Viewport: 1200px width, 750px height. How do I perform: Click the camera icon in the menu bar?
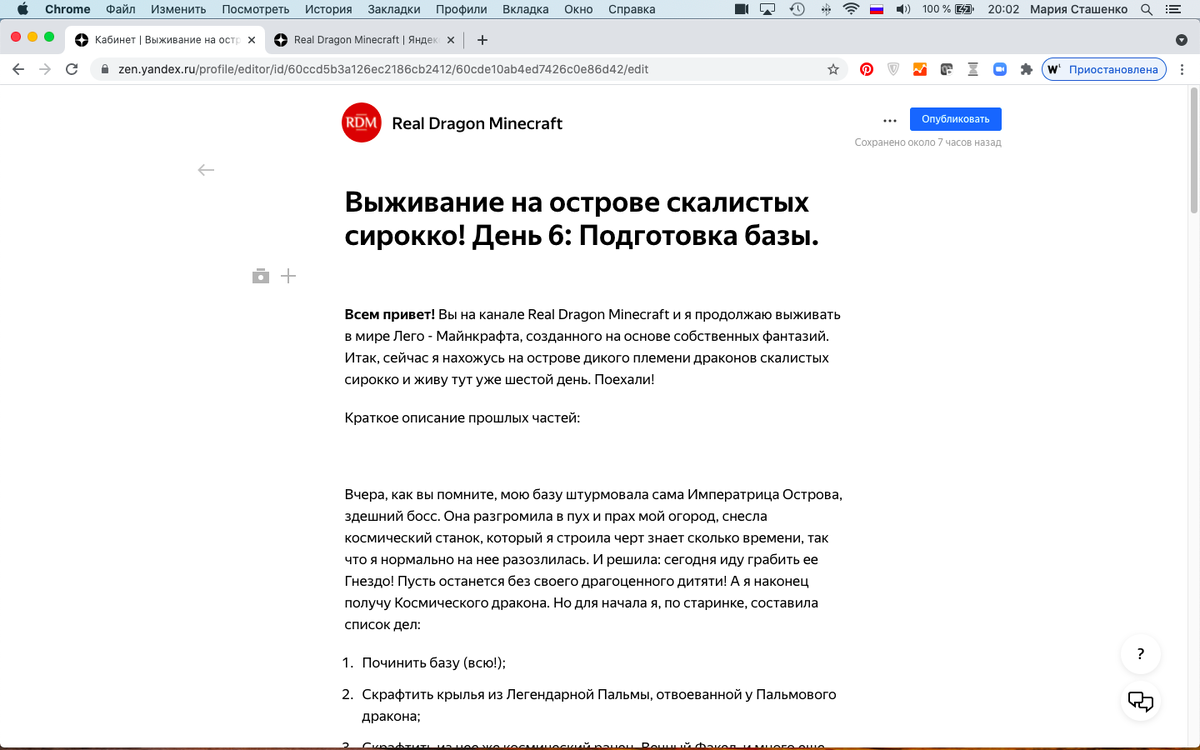742,9
